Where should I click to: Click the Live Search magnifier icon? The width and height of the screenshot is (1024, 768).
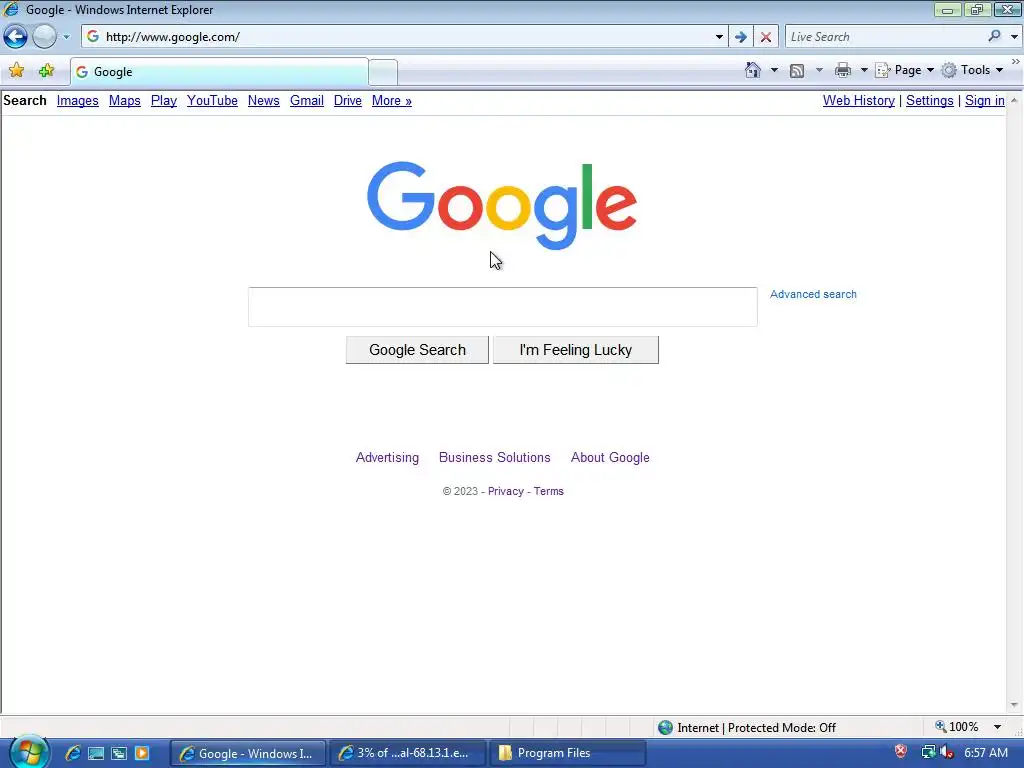click(x=994, y=37)
